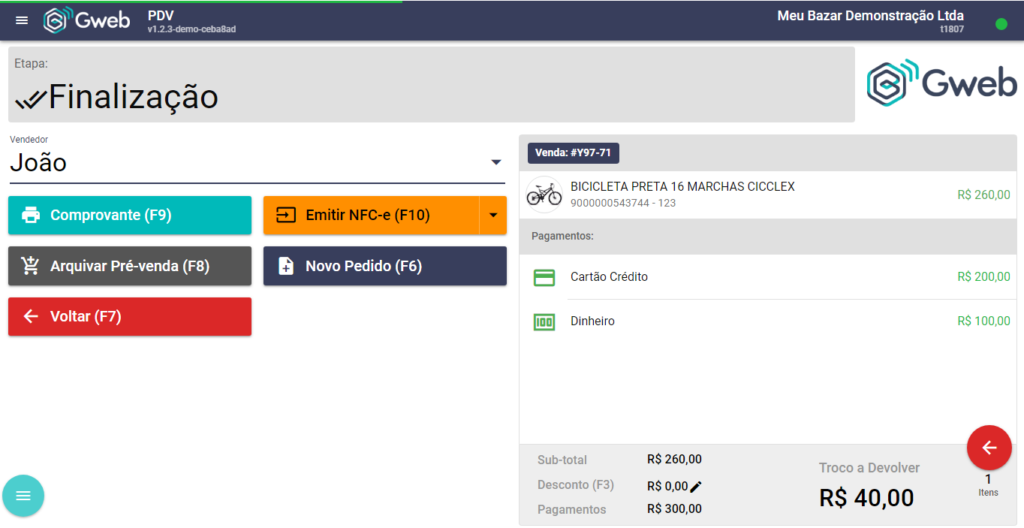
Task: Emit invoice with Emitir NFC-e (F10)
Action: tap(372, 215)
